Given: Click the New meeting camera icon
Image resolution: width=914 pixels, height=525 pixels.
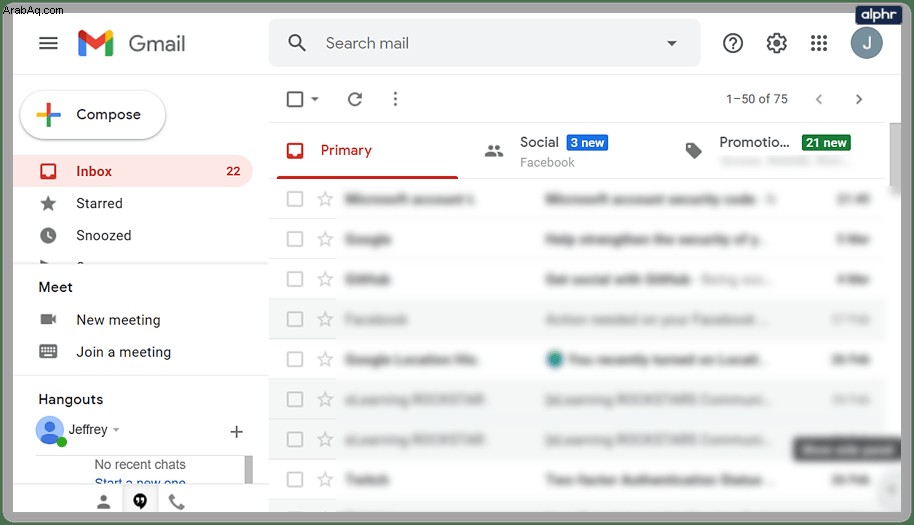Looking at the screenshot, I should (x=48, y=319).
